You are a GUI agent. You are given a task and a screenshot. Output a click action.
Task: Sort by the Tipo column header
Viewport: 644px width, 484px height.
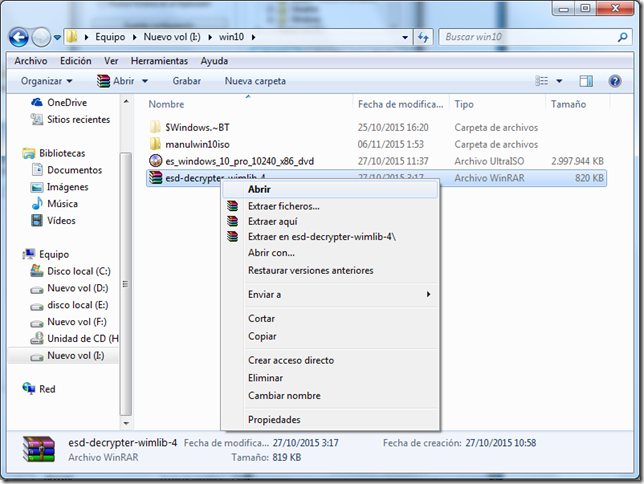point(464,104)
